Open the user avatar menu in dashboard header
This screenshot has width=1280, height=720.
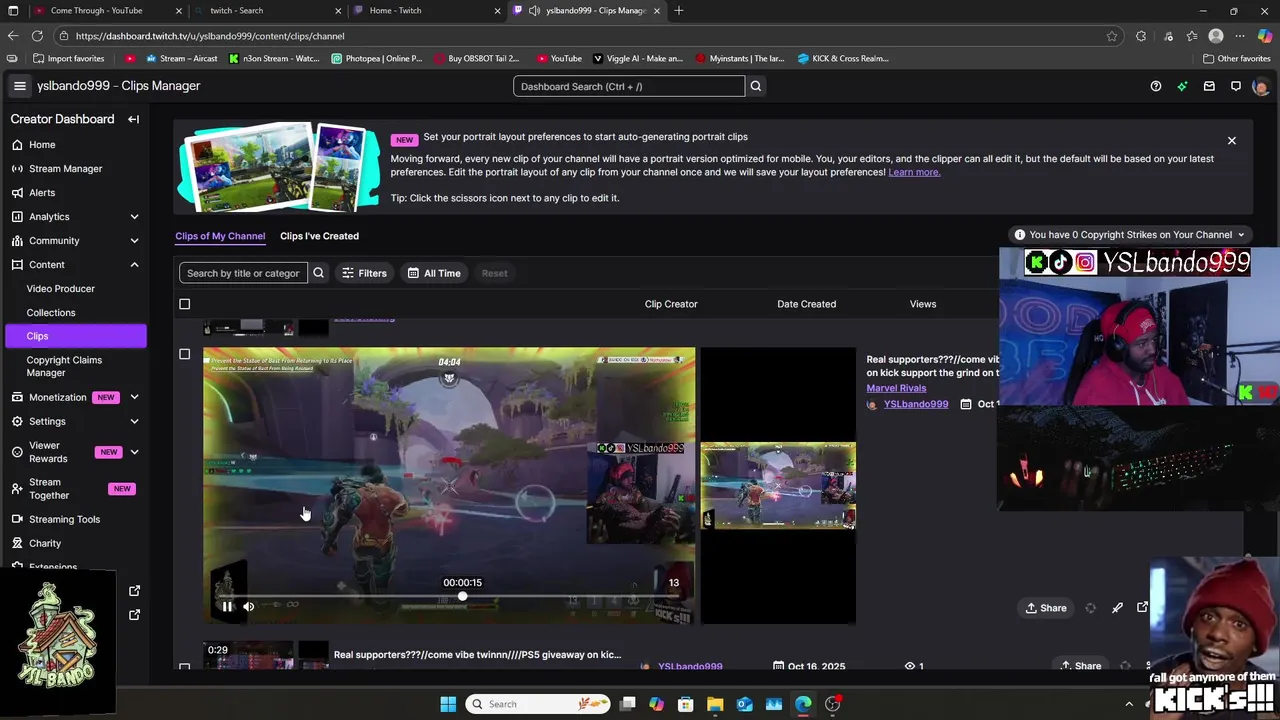(1261, 86)
